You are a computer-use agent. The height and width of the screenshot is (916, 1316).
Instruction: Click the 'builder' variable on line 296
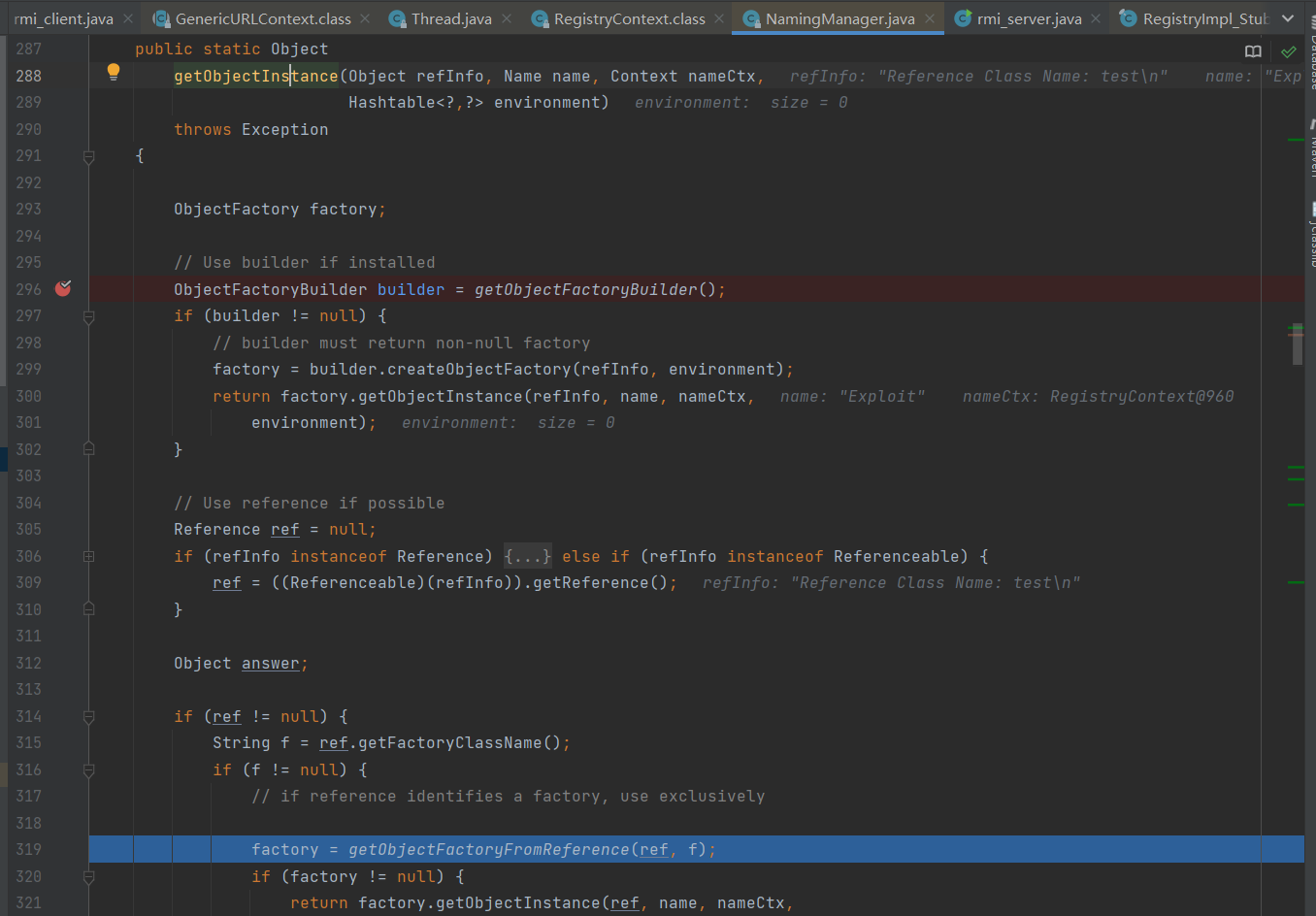[x=411, y=289]
